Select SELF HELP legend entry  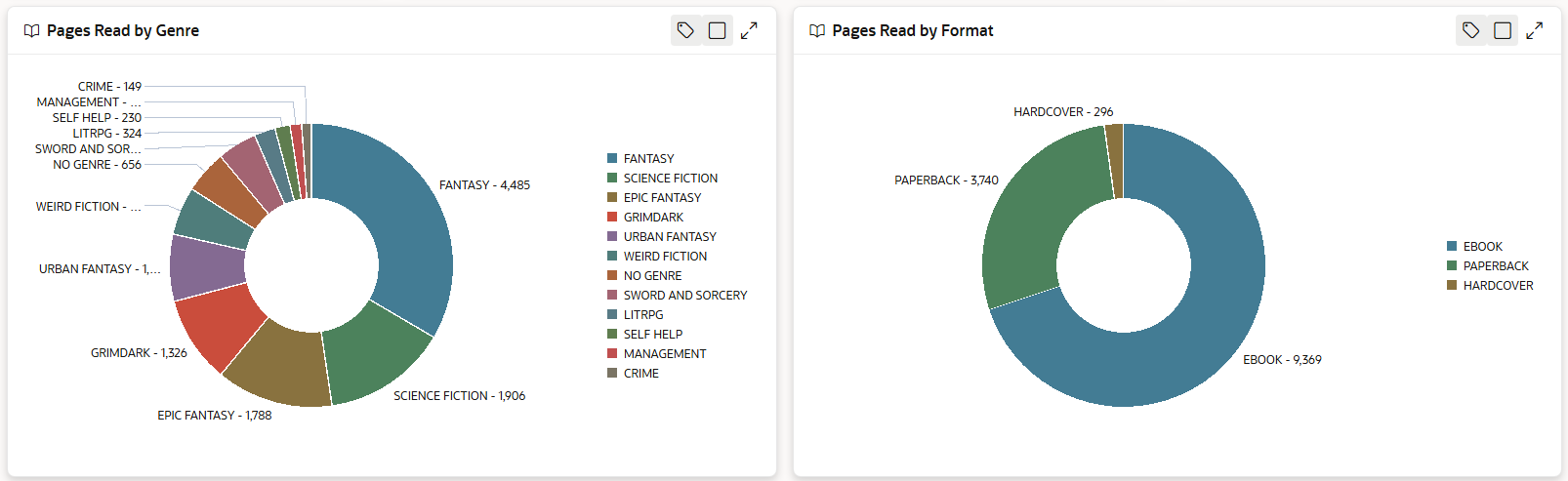(645, 334)
